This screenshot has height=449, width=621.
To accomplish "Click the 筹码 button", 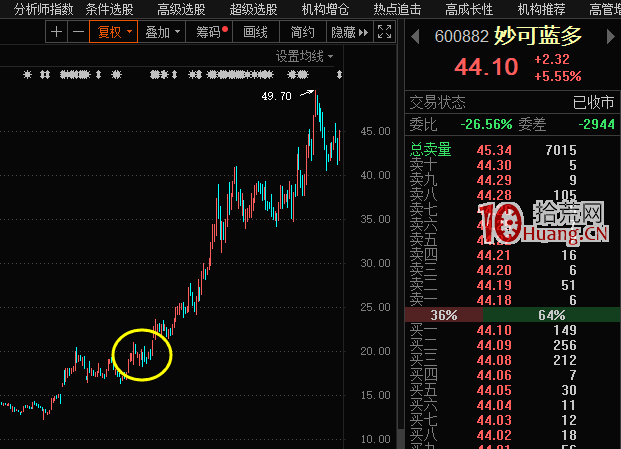I will coord(209,32).
